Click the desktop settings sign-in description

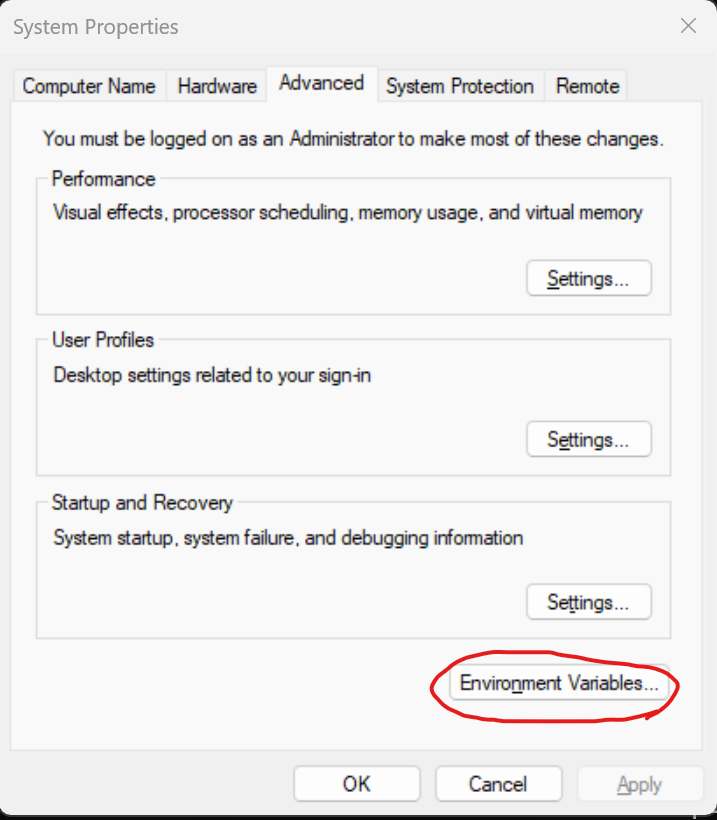click(x=212, y=376)
